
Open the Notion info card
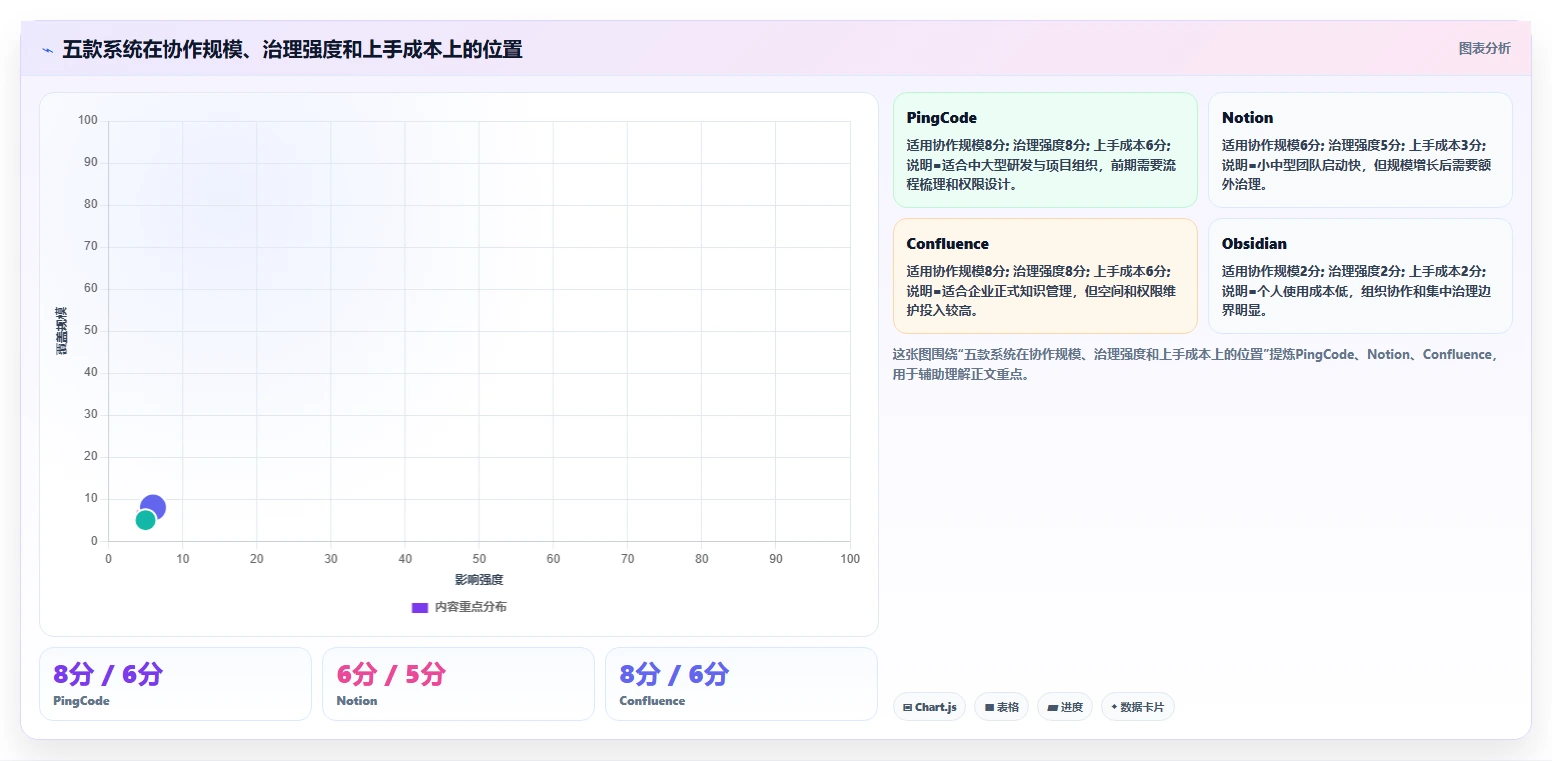tap(1360, 150)
